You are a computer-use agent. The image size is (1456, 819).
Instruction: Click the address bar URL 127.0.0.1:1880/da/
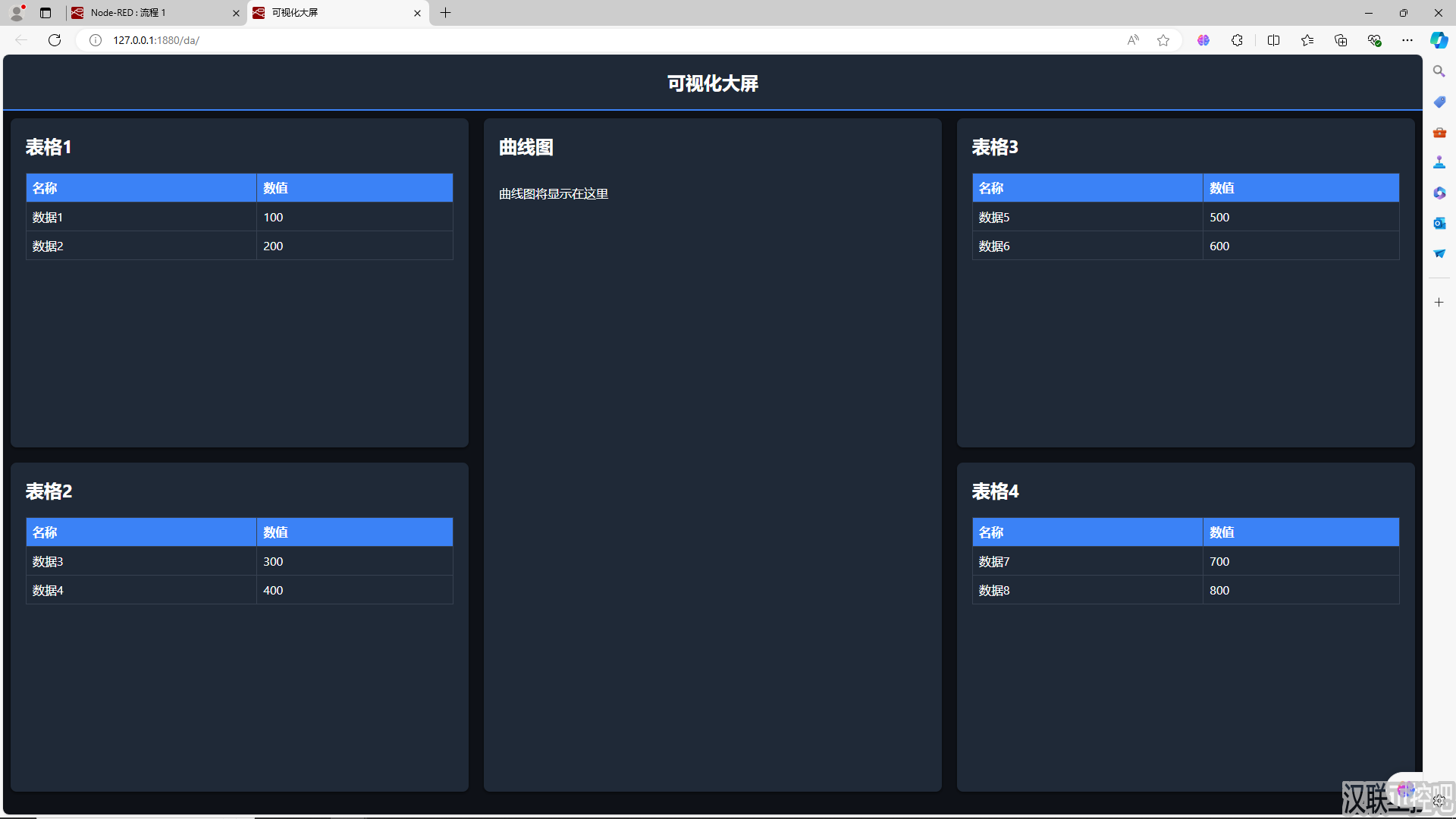pos(156,40)
